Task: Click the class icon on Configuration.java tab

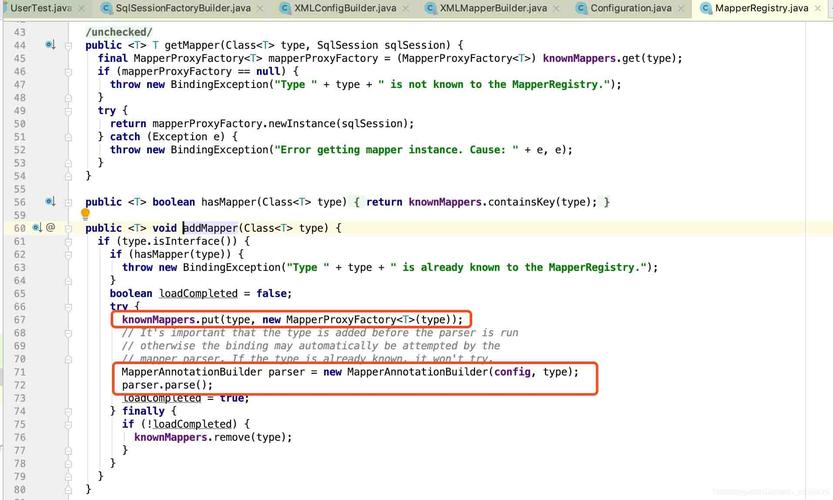Action: [582, 8]
